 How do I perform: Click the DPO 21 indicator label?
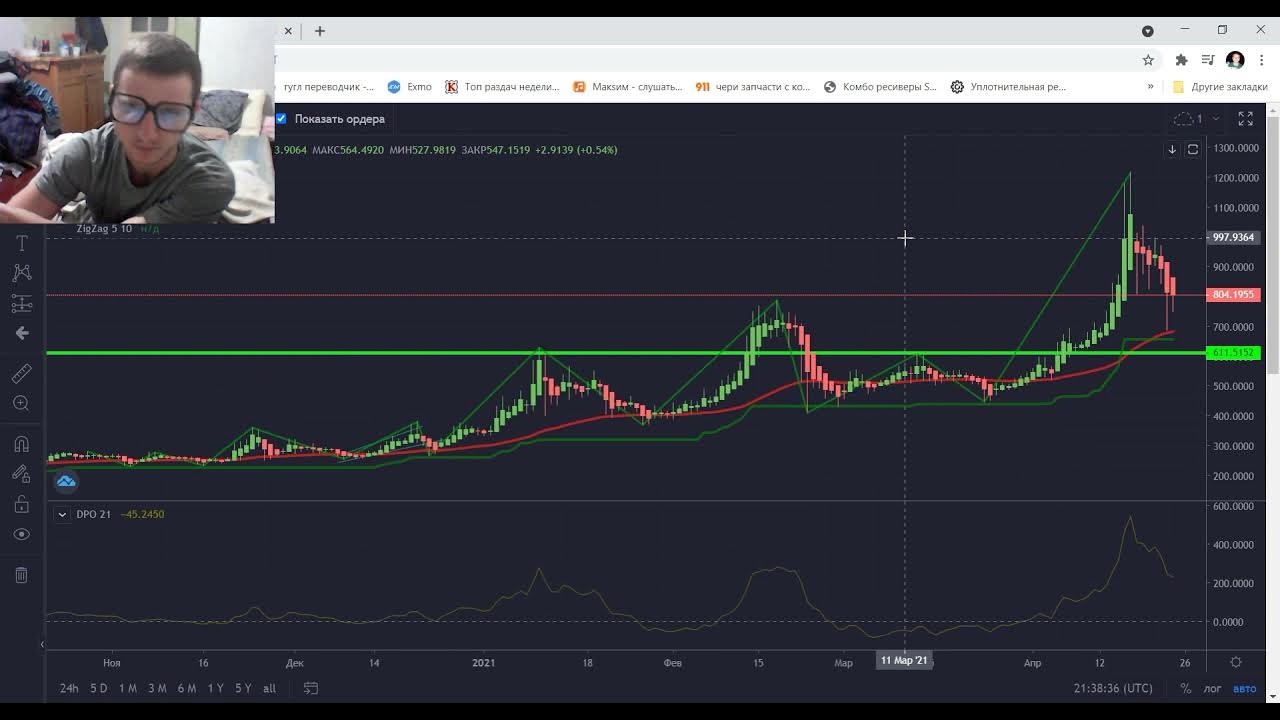pyautogui.click(x=93, y=514)
